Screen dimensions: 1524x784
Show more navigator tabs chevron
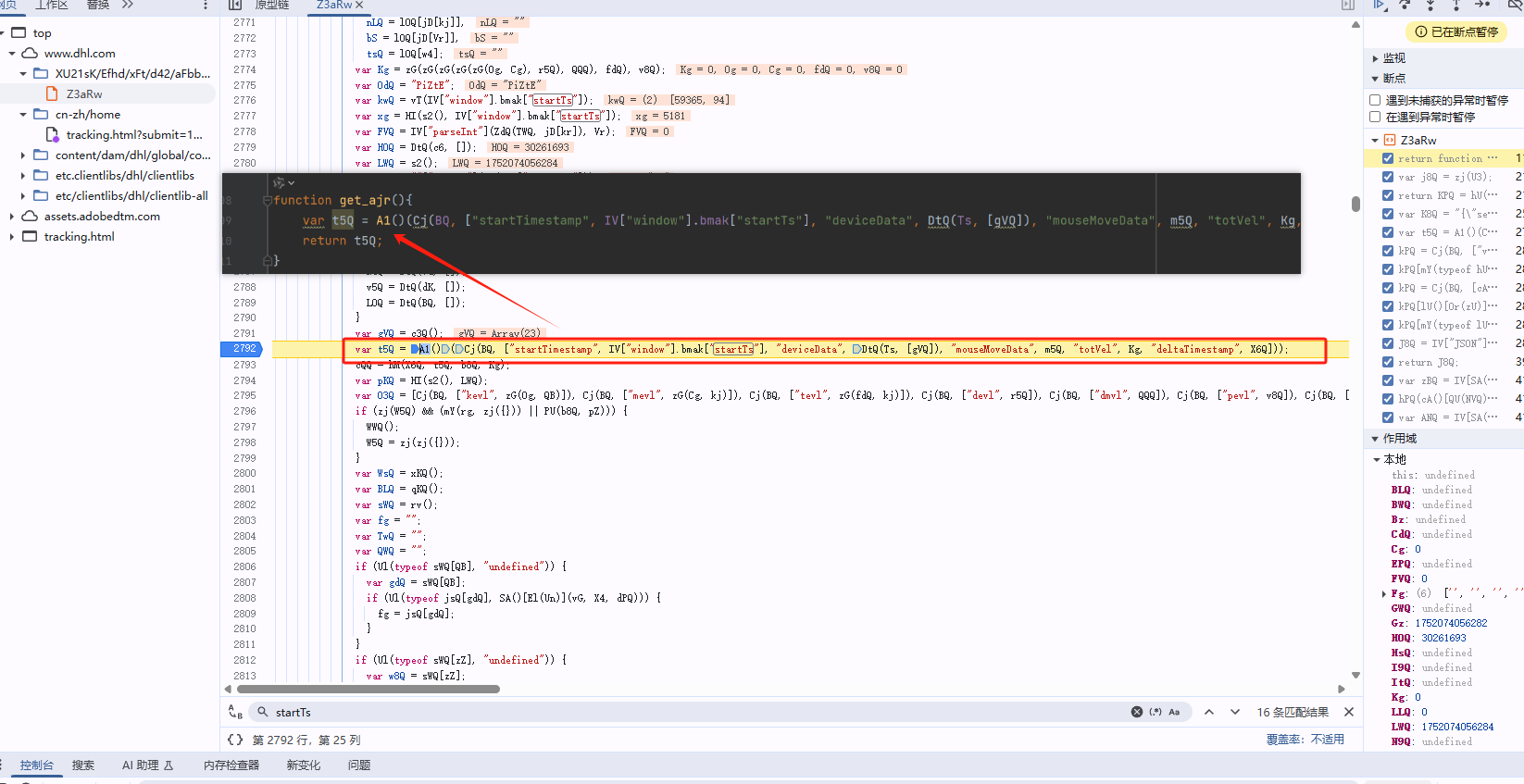(128, 5)
